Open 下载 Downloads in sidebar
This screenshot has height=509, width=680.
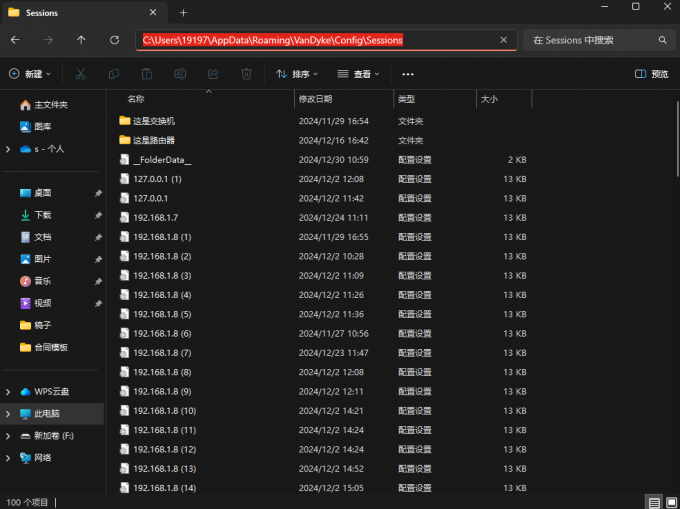pyautogui.click(x=36, y=215)
